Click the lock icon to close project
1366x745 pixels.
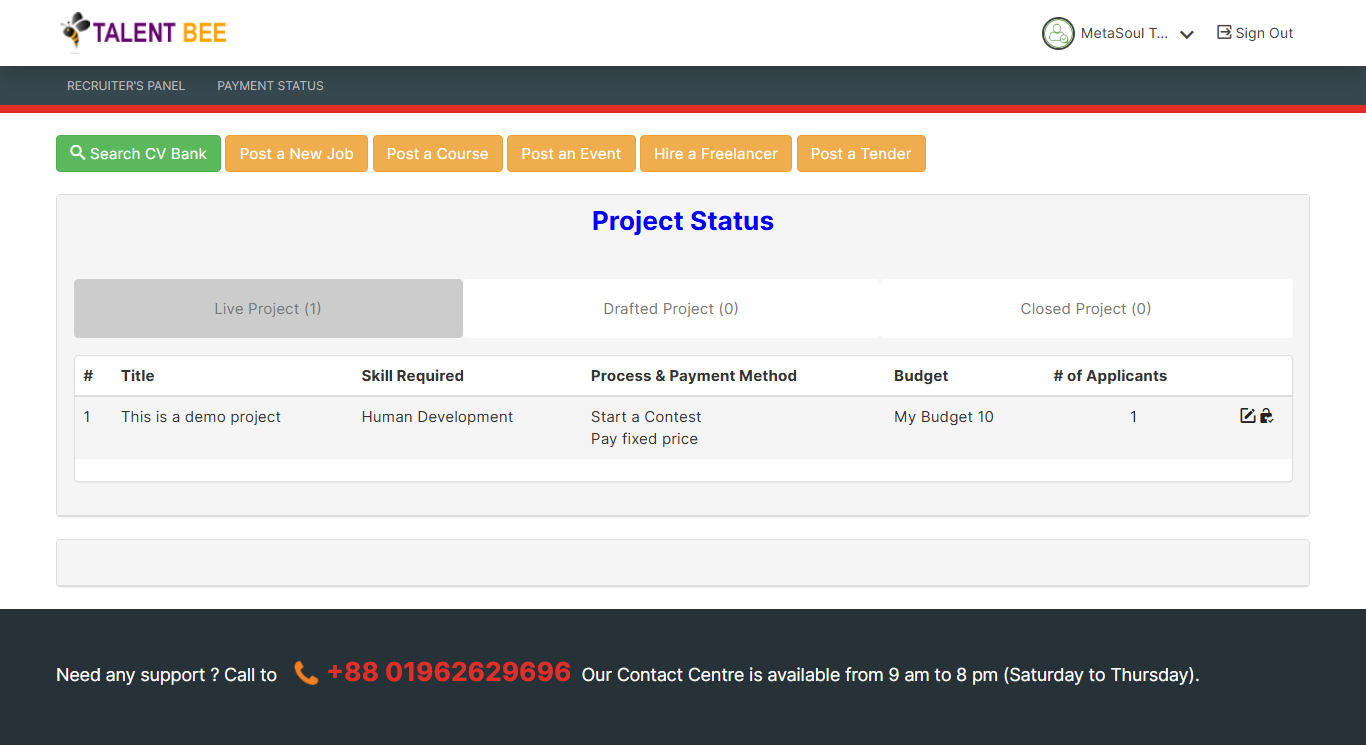pyautogui.click(x=1266, y=416)
